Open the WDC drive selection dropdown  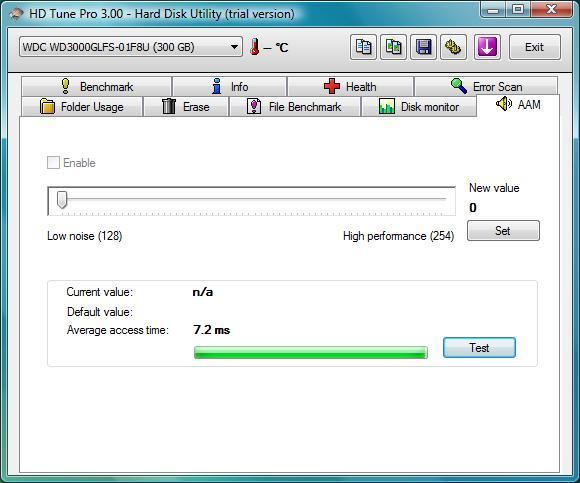(x=131, y=47)
